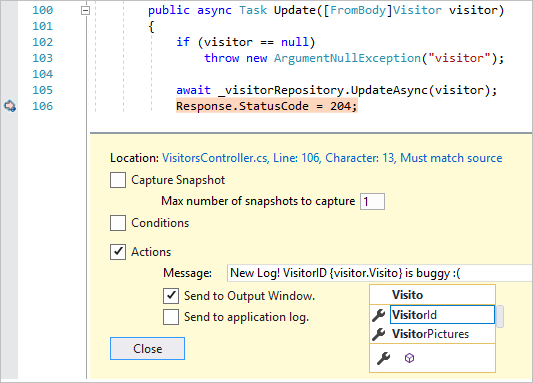Click the snappoint icon beside line 106
This screenshot has width=533, height=383.
(x=10, y=106)
